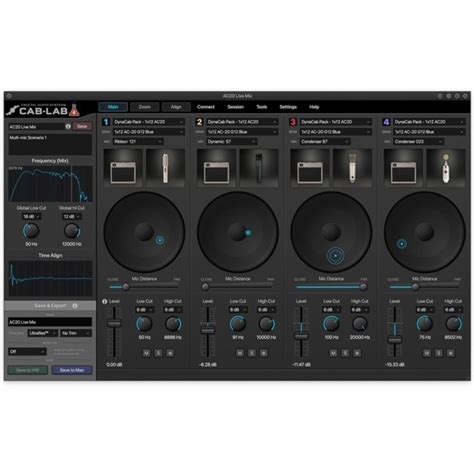Click the Save to Mac button

point(72,370)
